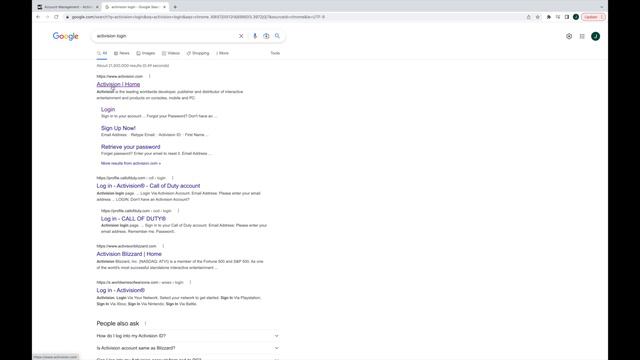Switch to the Account Management browser tab
Image resolution: width=640 pixels, height=360 pixels.
pos(67,7)
